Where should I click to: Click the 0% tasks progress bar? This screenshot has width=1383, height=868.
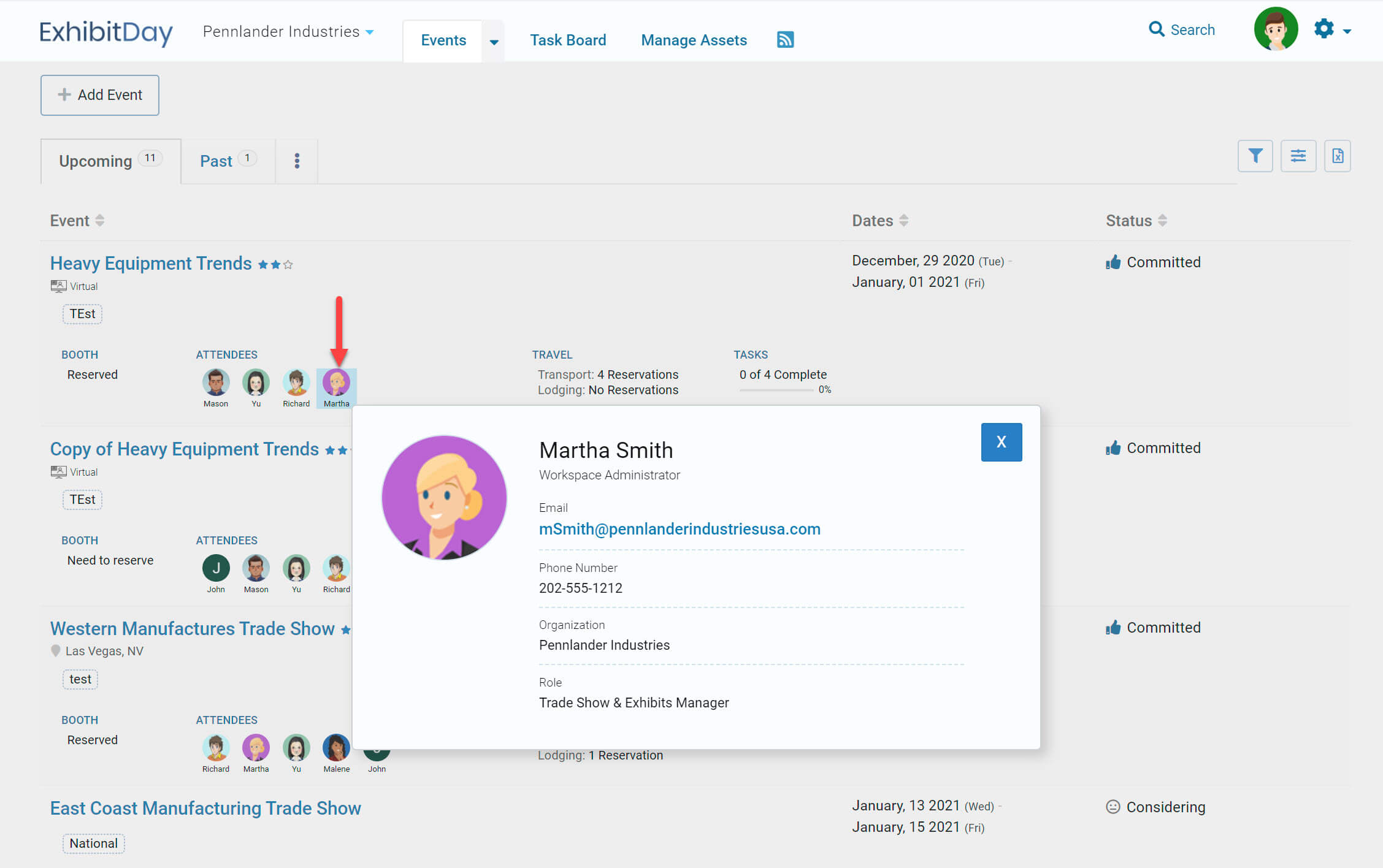[x=776, y=390]
